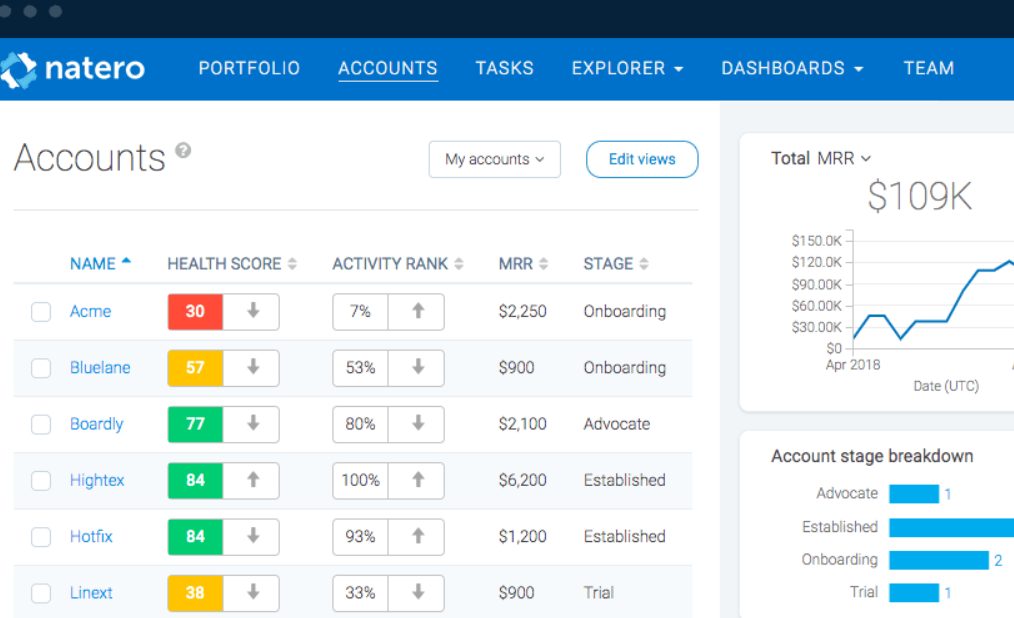Click the Onboarding bar in stage breakdown
Image resolution: width=1014 pixels, height=618 pixels.
939,560
